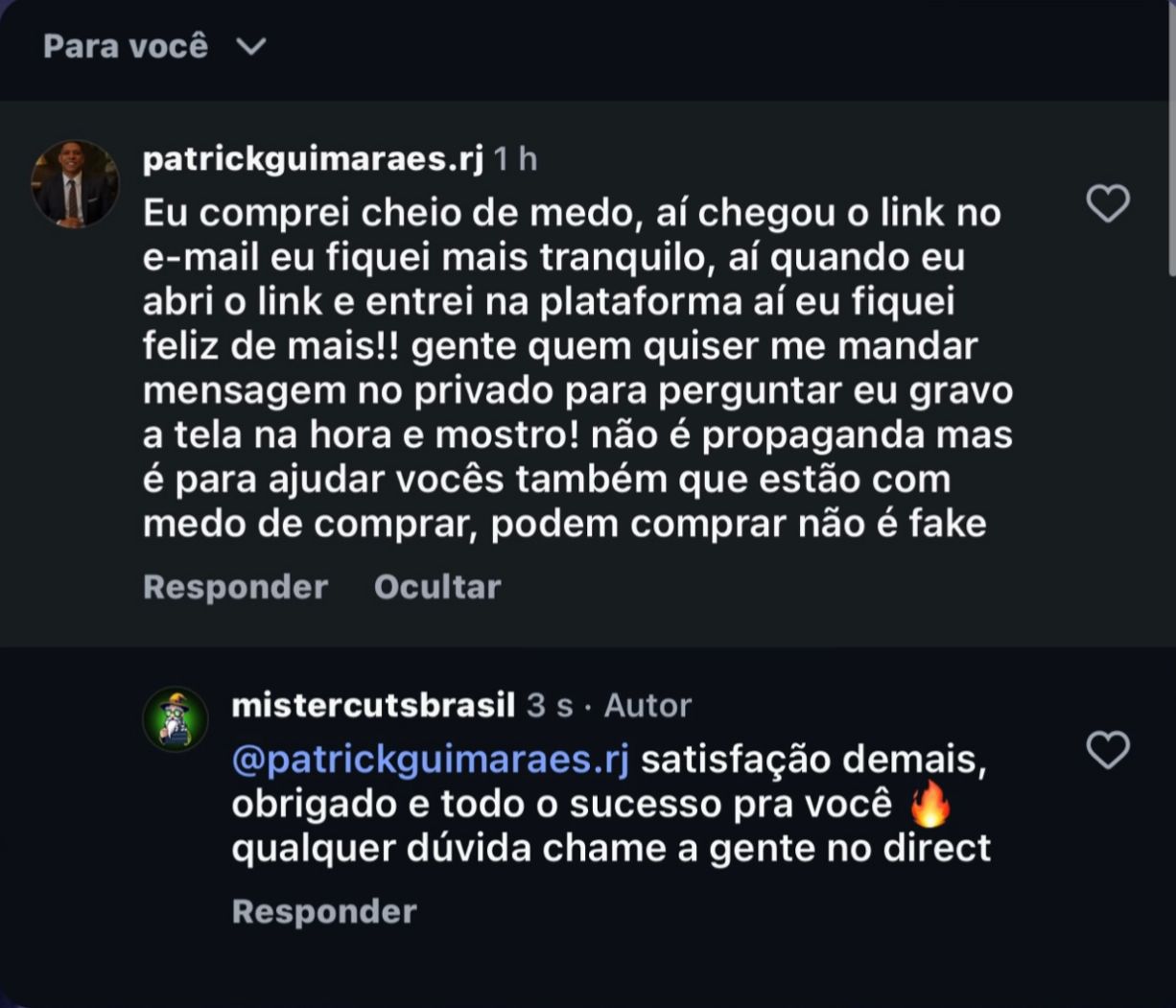
Task: Click the 3 s reply timestamp
Action: pos(550,706)
